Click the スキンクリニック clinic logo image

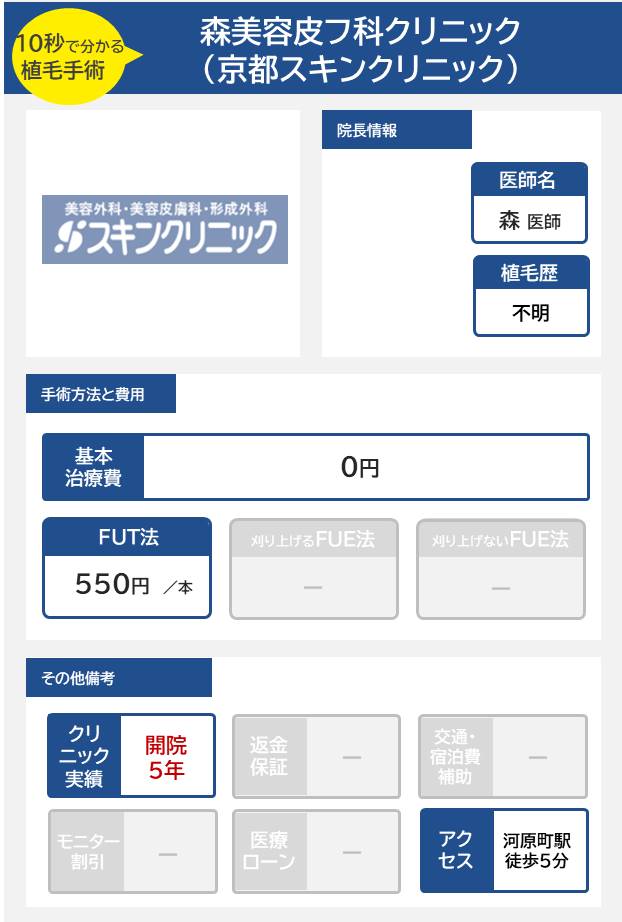pos(165,229)
